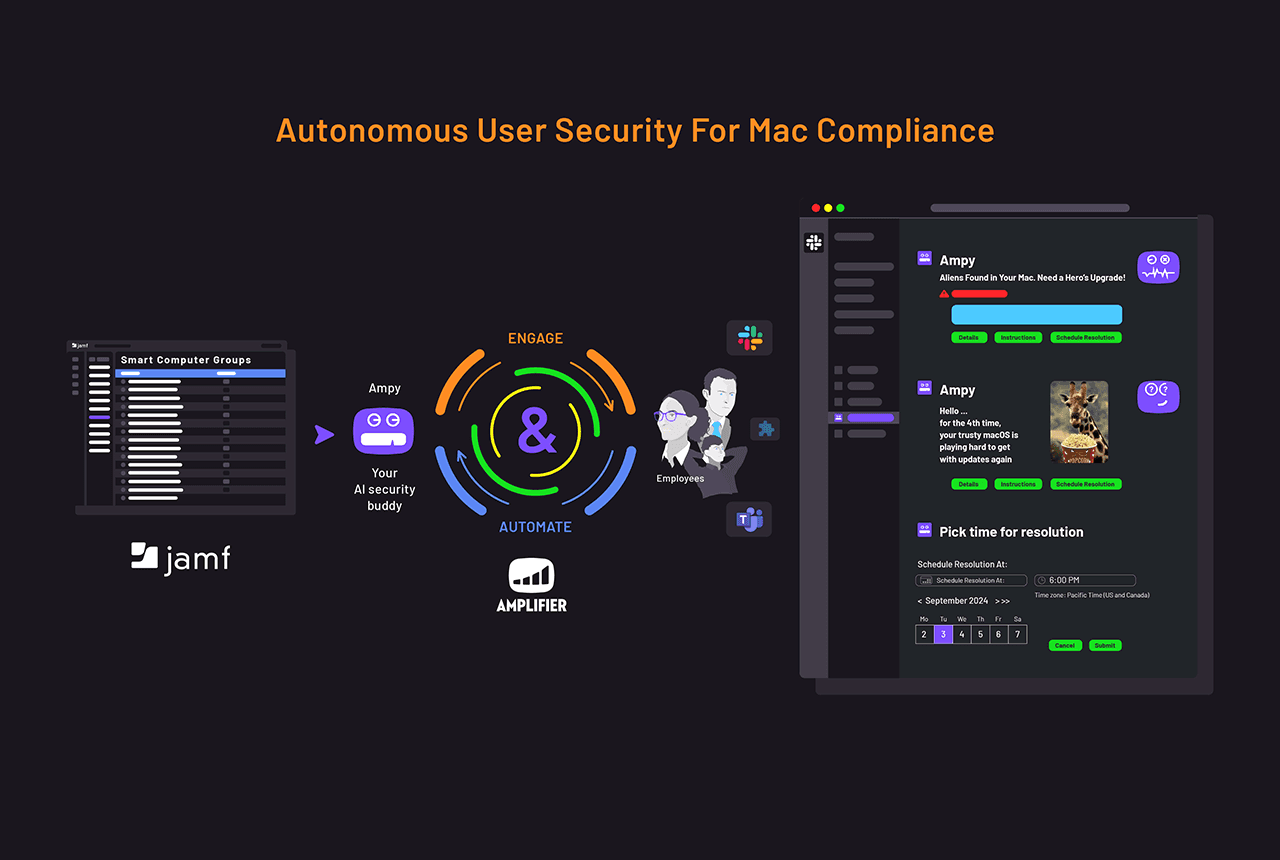
Task: Click Ampy avatar beside the Hello message
Action: tap(925, 388)
